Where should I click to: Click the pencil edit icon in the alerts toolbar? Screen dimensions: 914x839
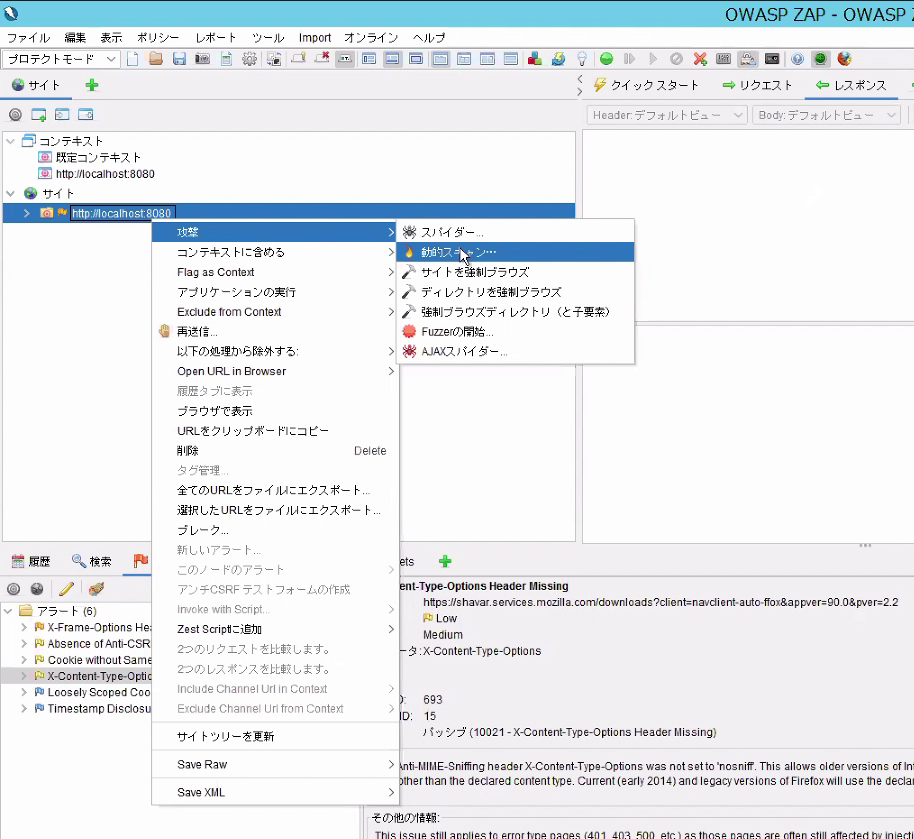click(66, 589)
